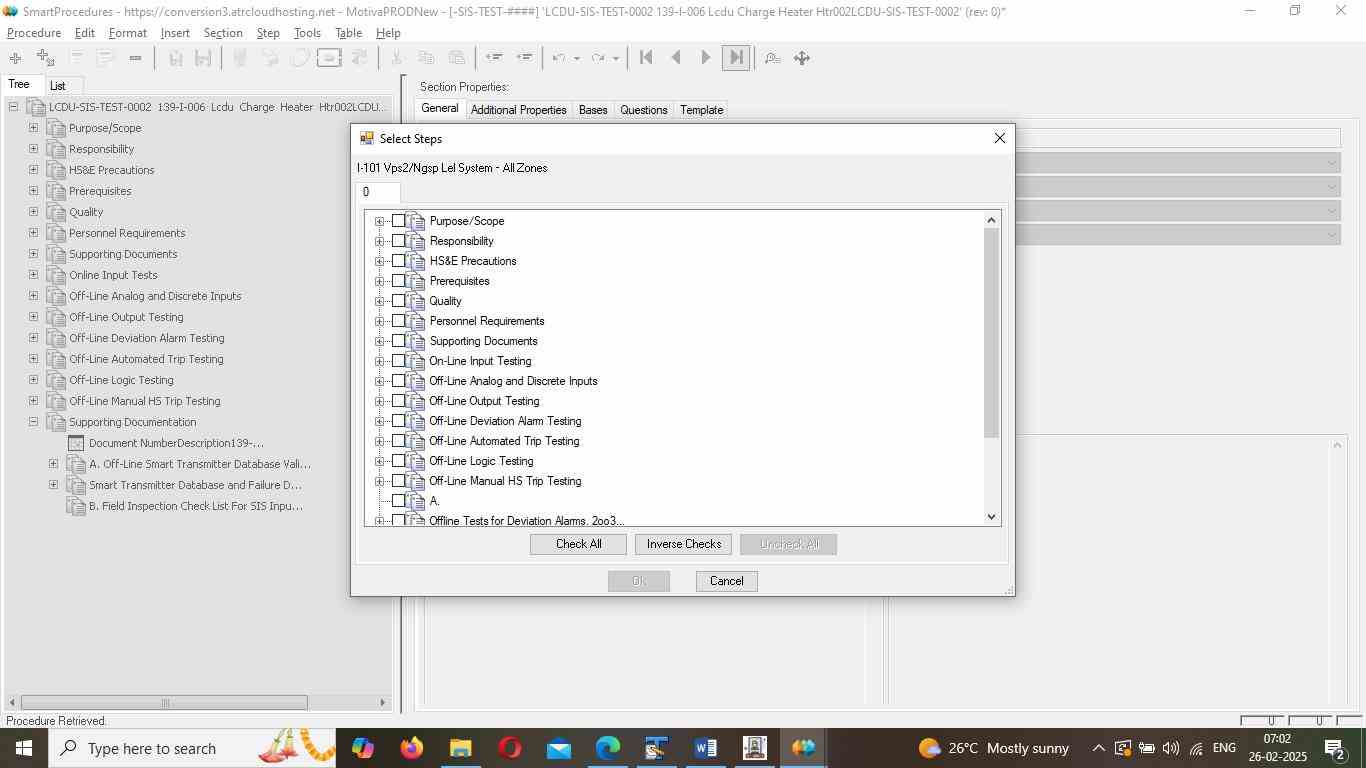1366x768 pixels.
Task: Open the Tools menu
Action: click(x=307, y=33)
